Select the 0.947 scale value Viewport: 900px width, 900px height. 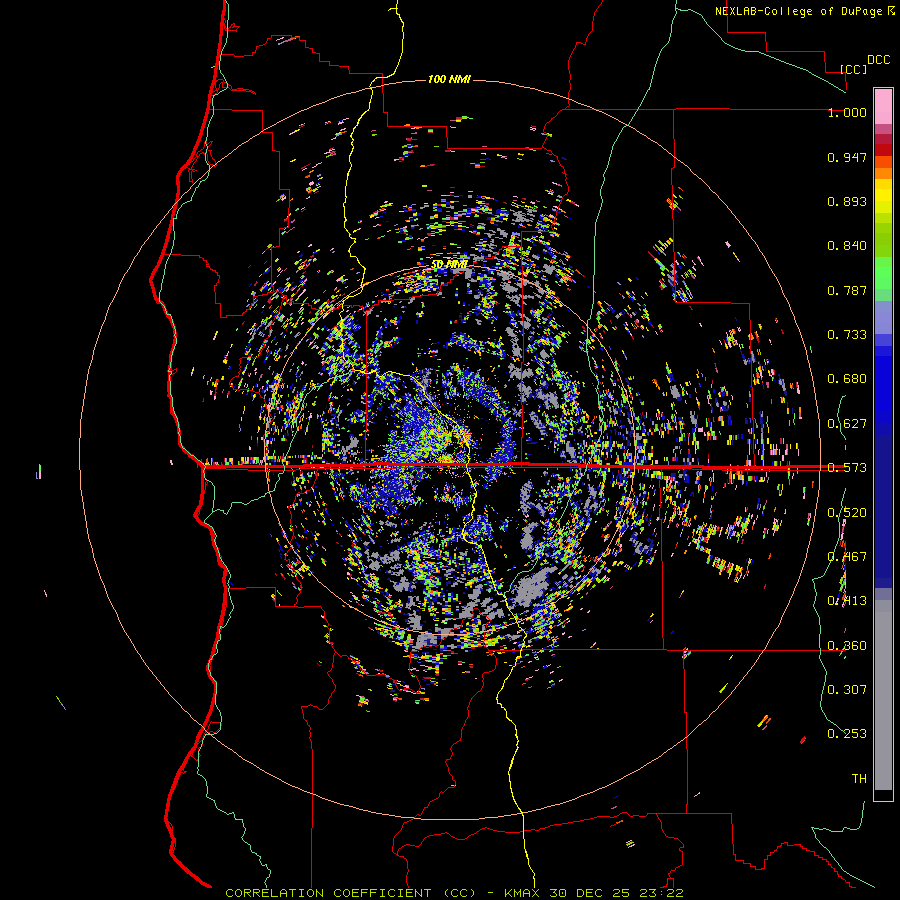coord(847,157)
